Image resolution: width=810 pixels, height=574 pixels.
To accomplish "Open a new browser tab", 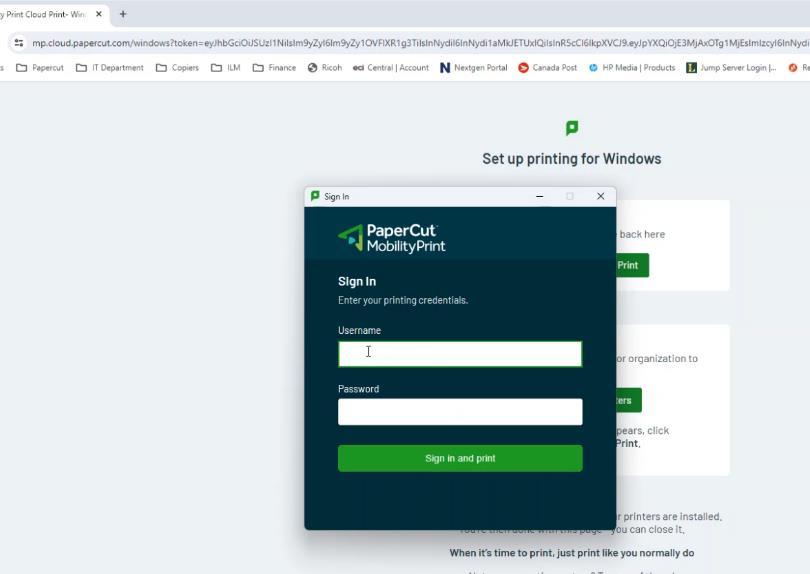I will tap(123, 14).
